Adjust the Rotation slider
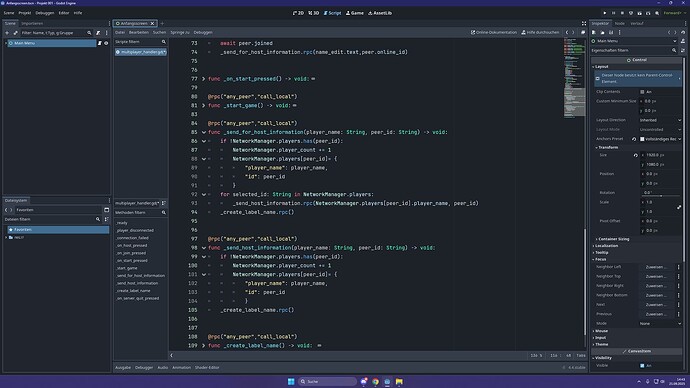Viewport: 690px width, 388px height. pyautogui.click(x=661, y=196)
